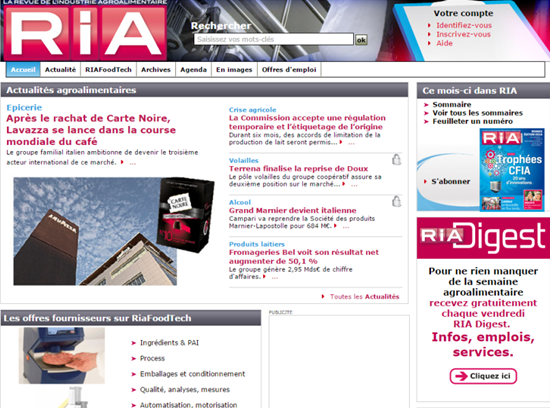Click the burger press machine thumbnail
550x408 pixels.
tap(62, 356)
